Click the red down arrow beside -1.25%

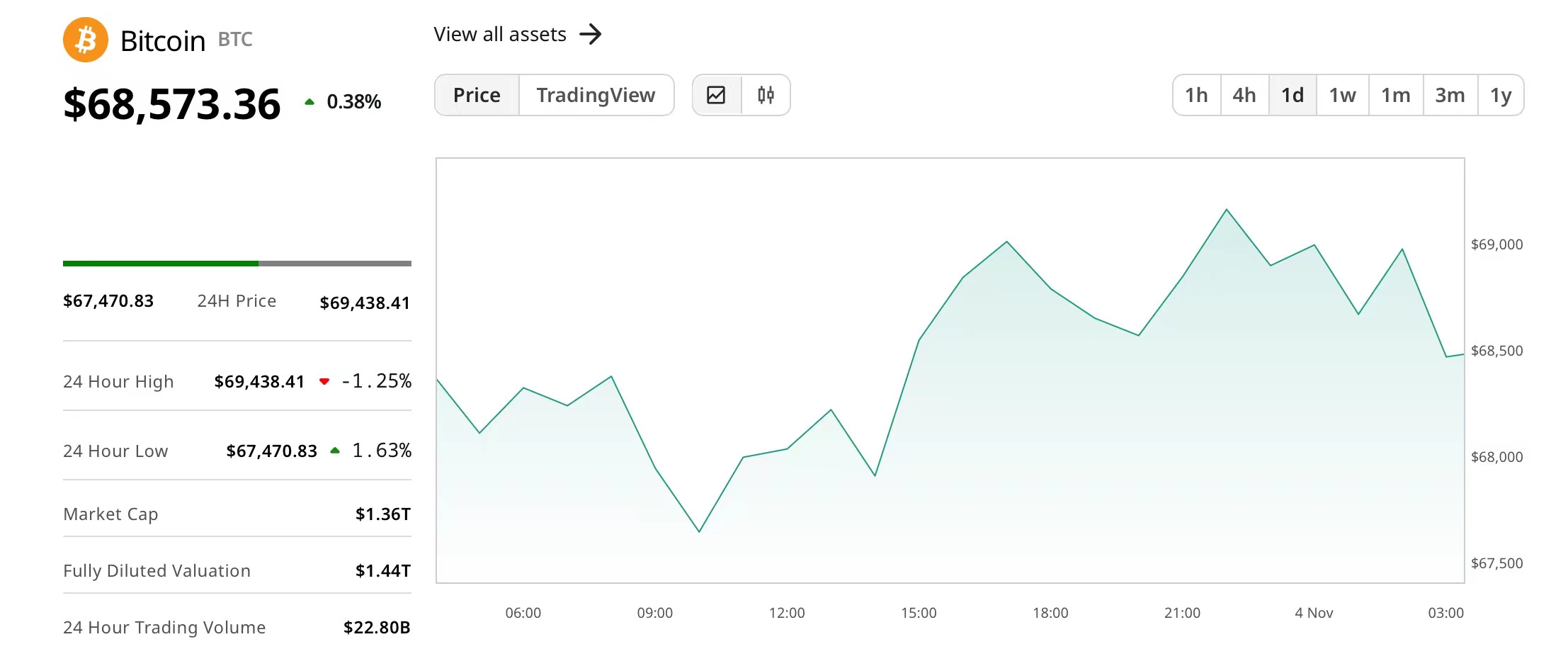[x=324, y=382]
